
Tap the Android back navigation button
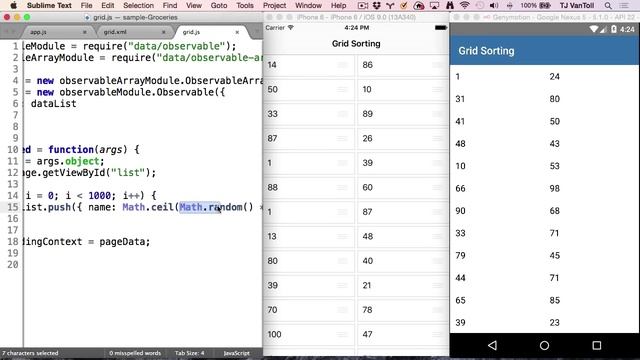point(493,345)
